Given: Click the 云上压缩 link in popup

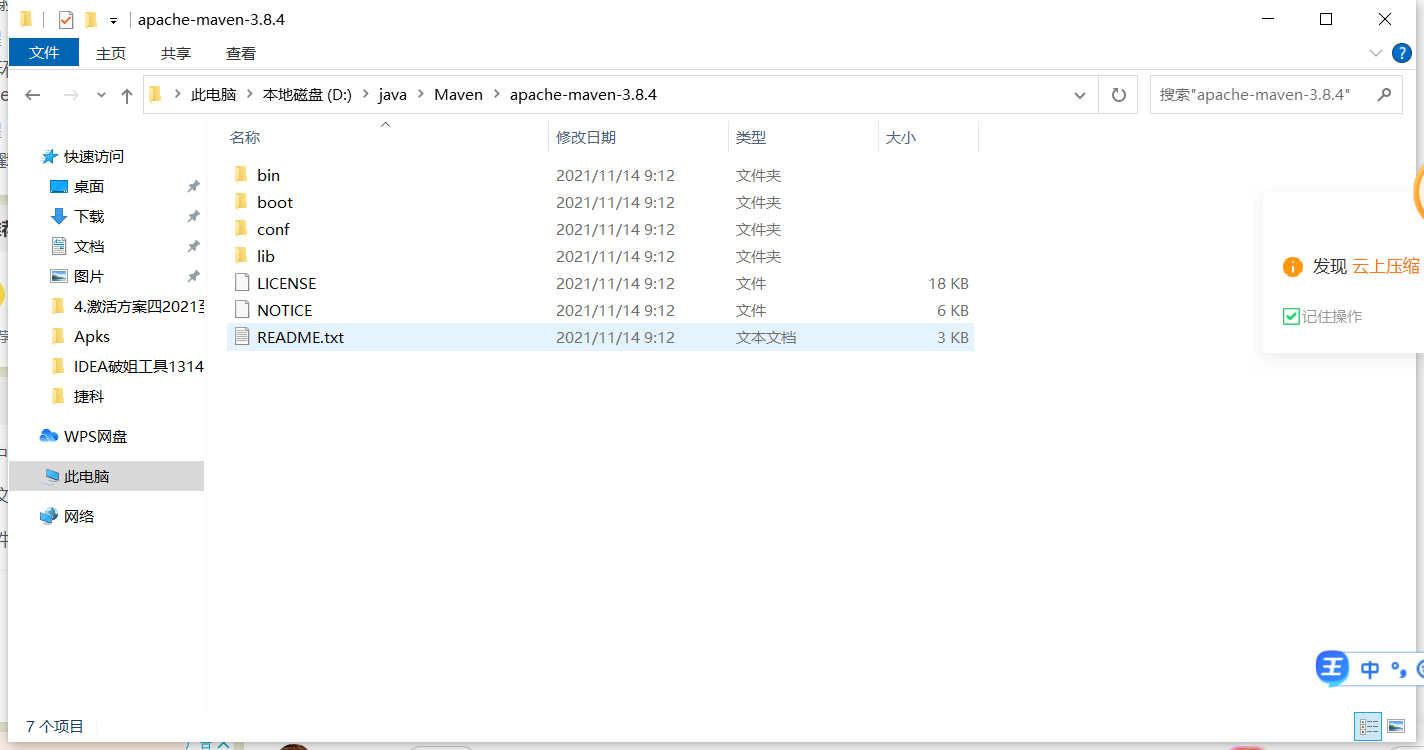Looking at the screenshot, I should tap(1386, 267).
